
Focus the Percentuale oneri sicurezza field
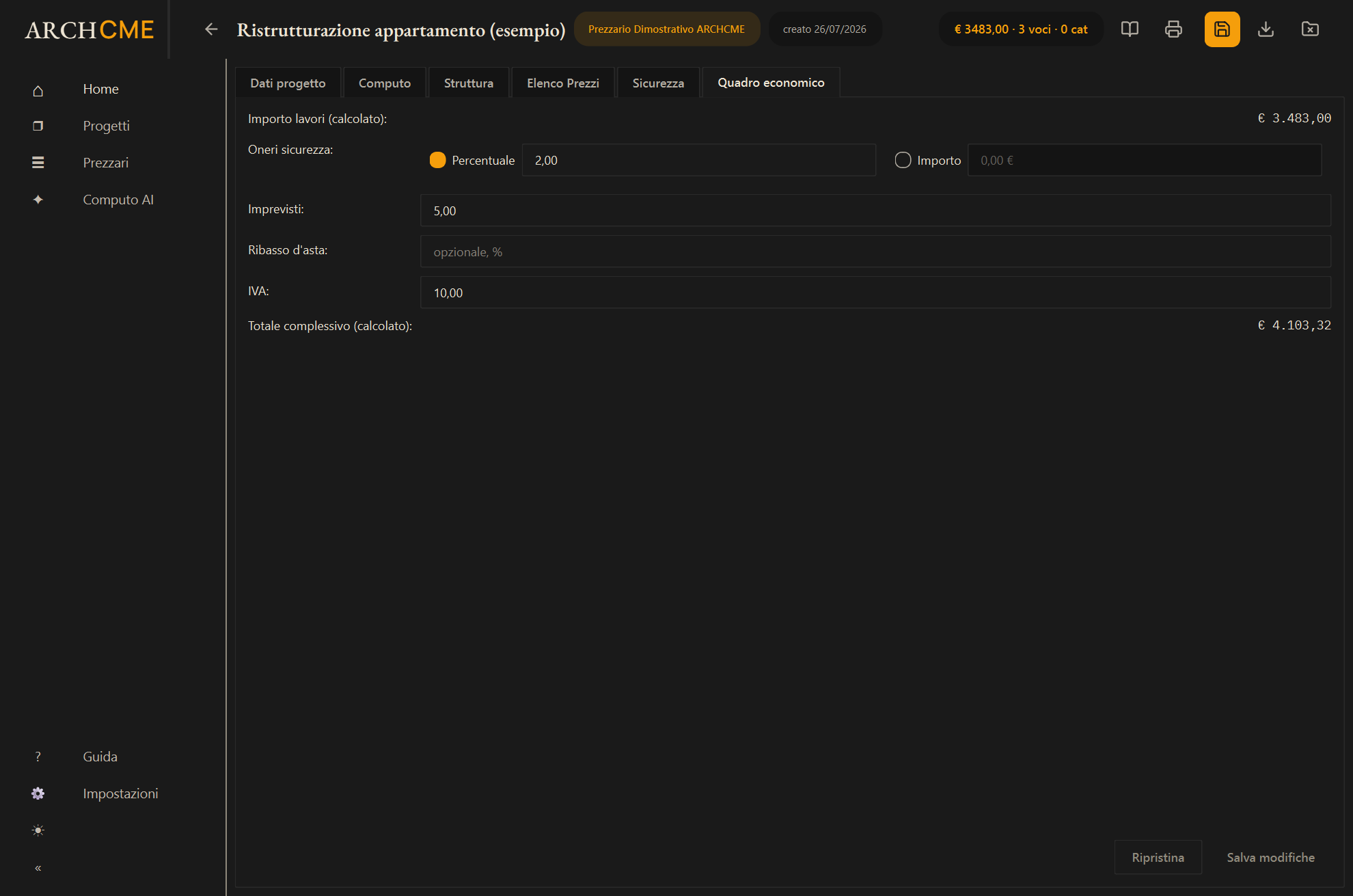698,160
